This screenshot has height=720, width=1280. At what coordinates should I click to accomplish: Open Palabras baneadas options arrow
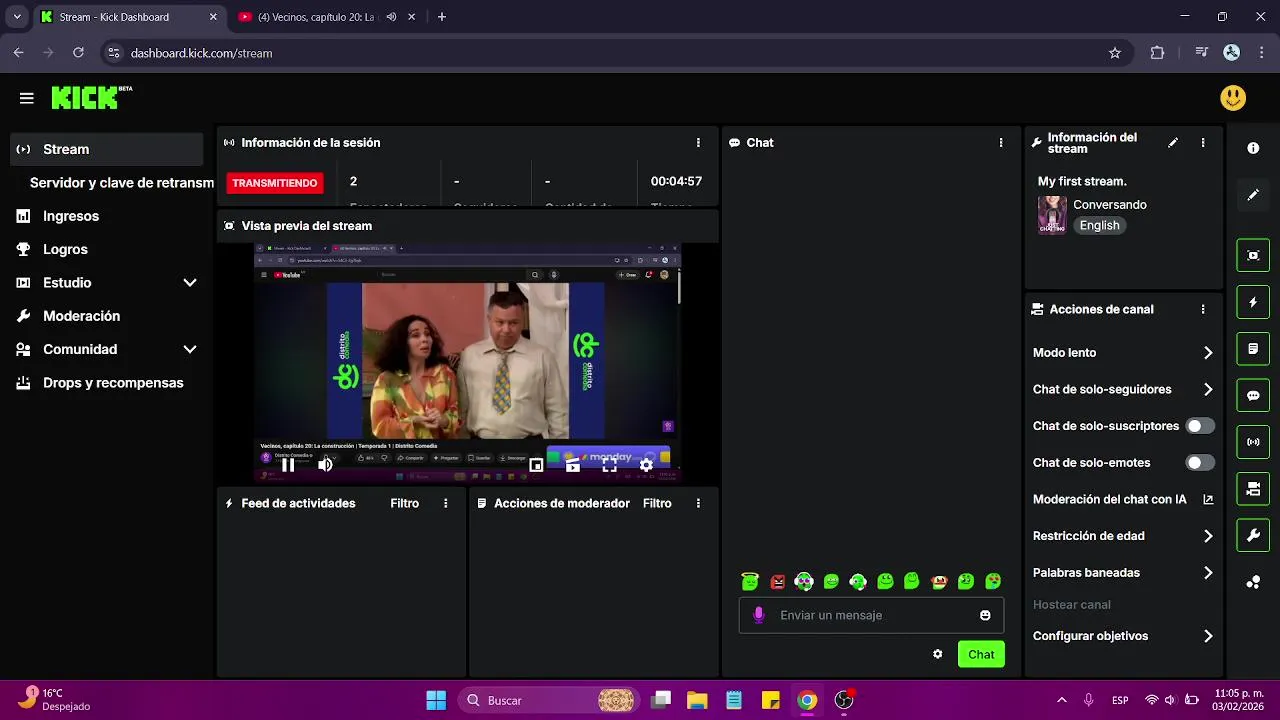(1208, 573)
